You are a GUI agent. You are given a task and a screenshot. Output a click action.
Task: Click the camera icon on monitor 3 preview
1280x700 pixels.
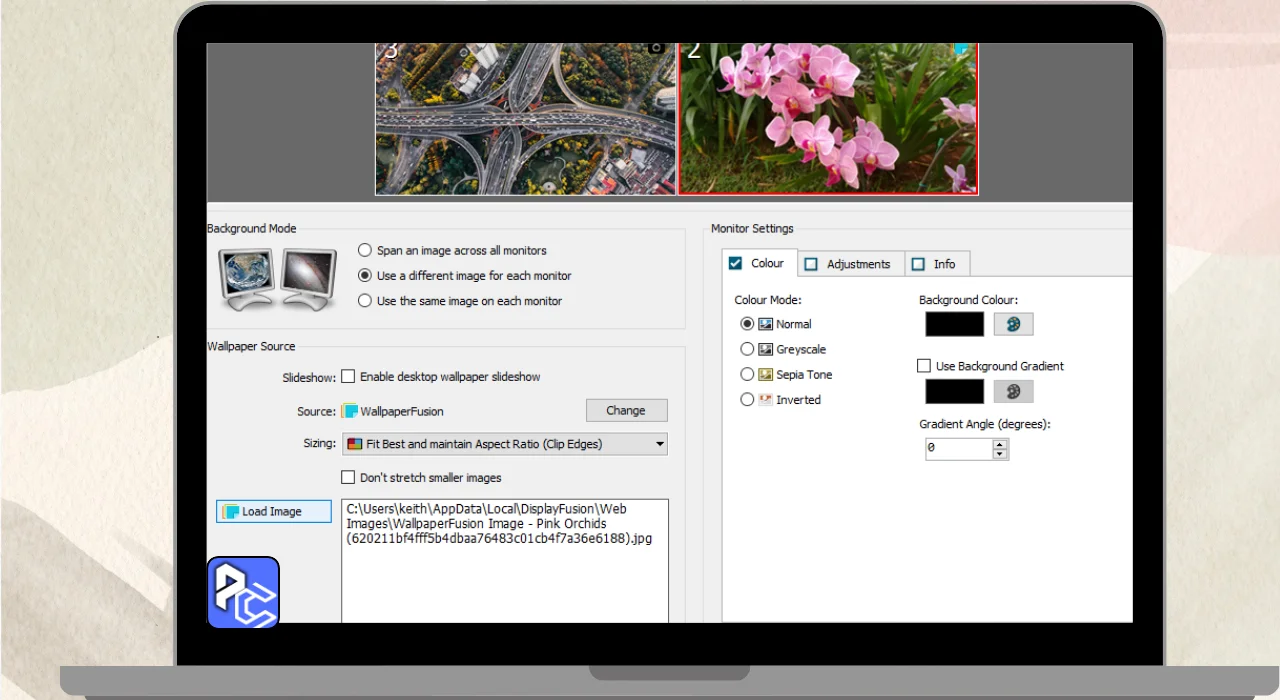(656, 48)
